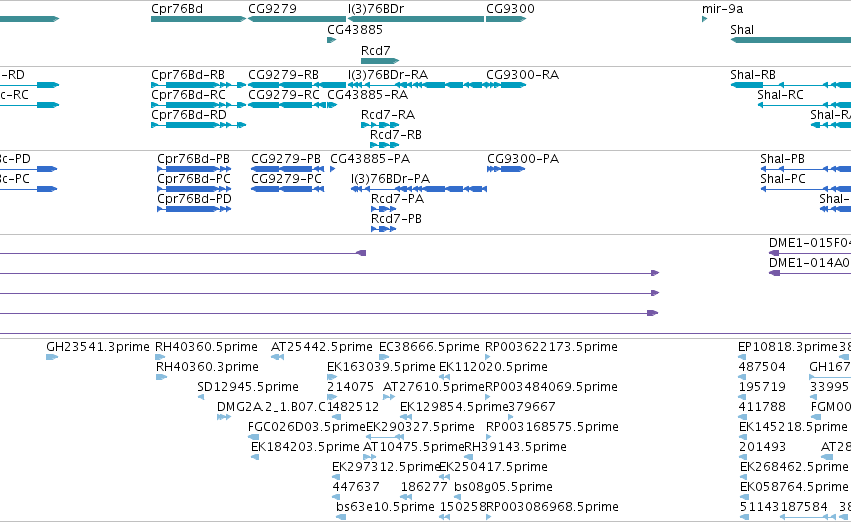Select the Rcd7 gene bar

[380, 60]
